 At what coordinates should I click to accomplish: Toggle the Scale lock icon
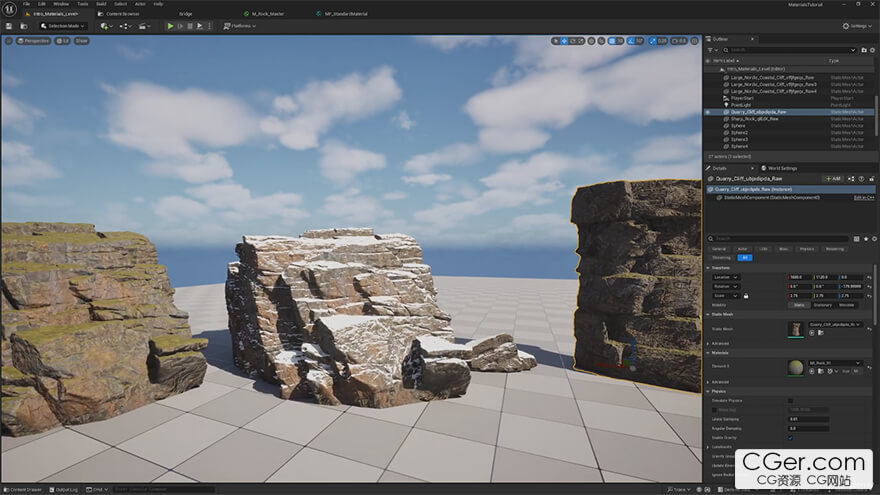point(746,296)
